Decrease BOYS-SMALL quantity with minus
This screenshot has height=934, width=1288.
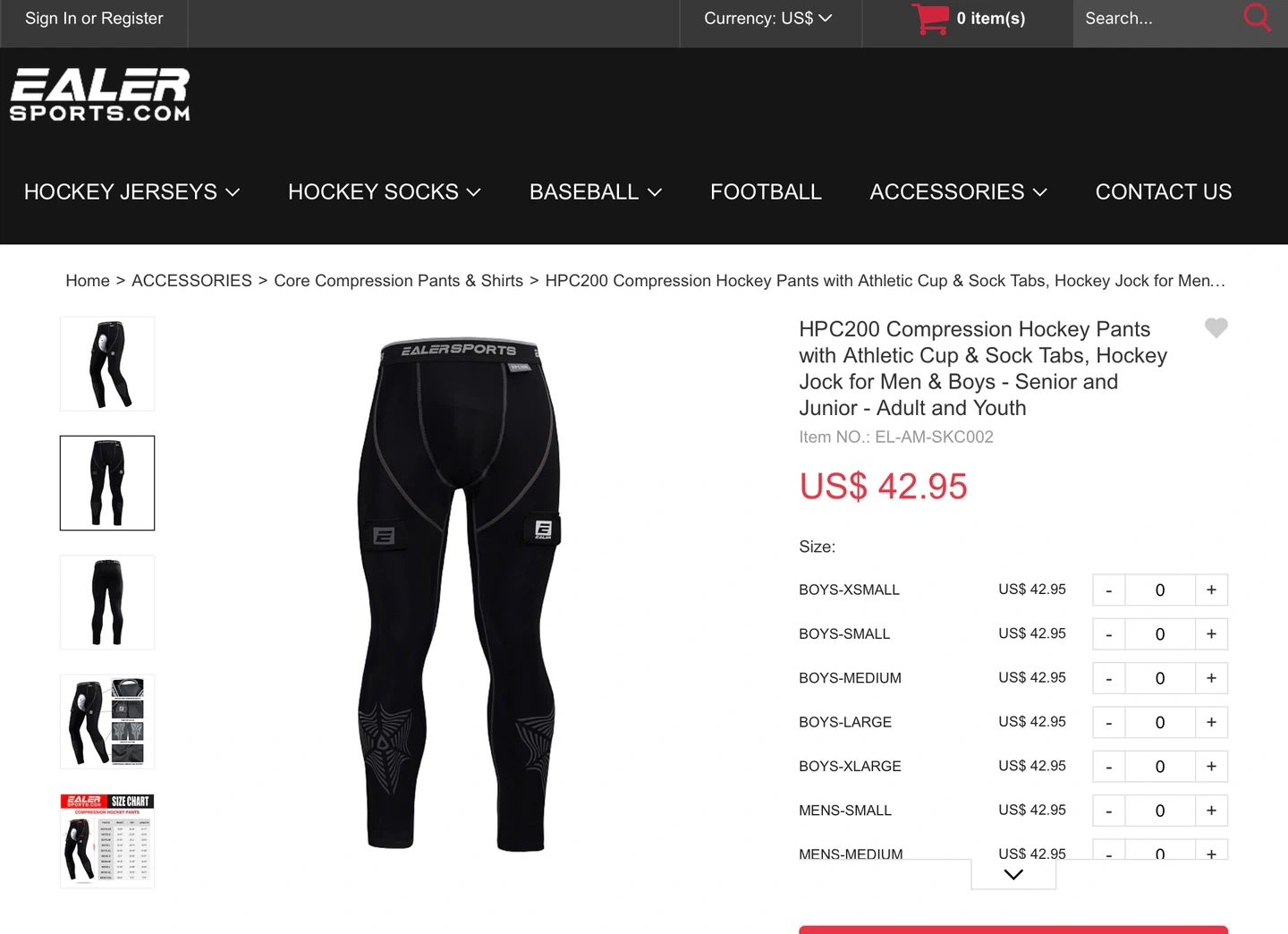[1109, 634]
